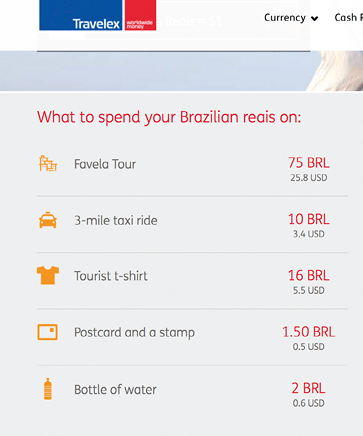Click the orange t-shirt icon
The width and height of the screenshot is (363, 436).
[x=48, y=275]
